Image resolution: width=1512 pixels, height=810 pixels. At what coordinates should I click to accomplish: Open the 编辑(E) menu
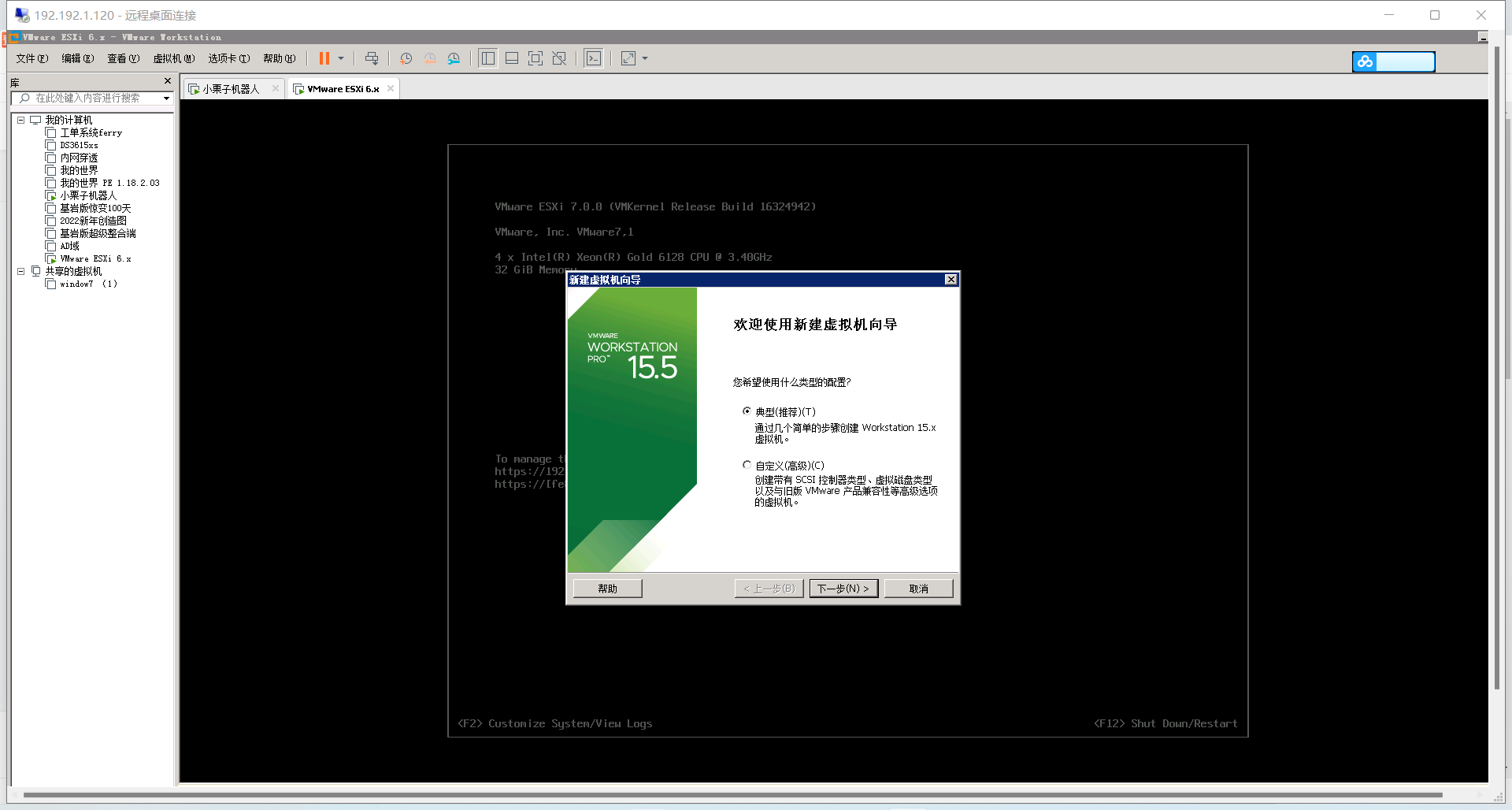[x=78, y=58]
